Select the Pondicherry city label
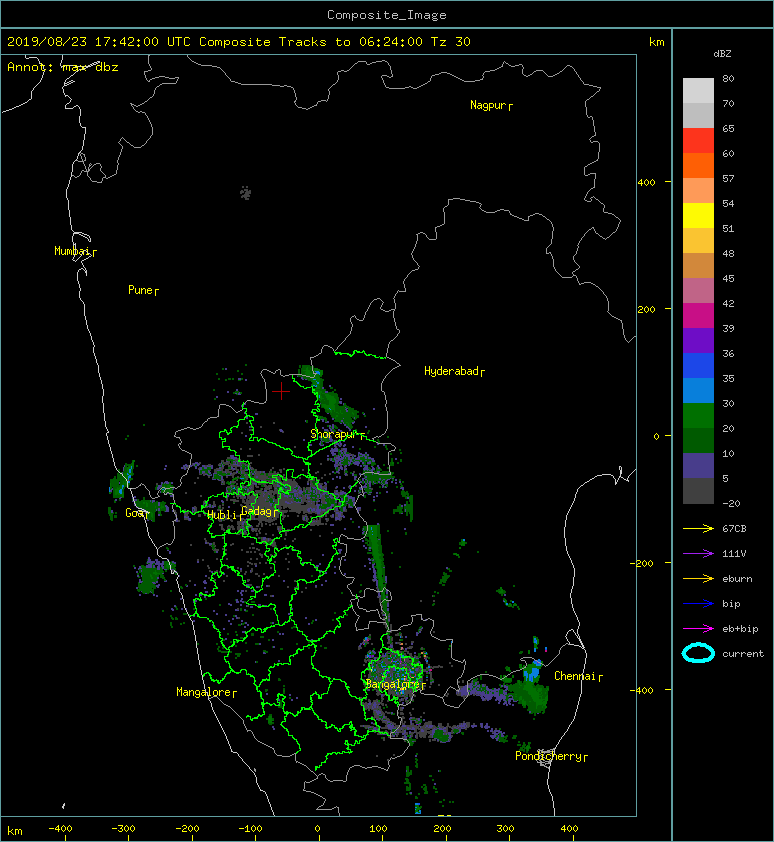This screenshot has height=842, width=774. pos(548,756)
